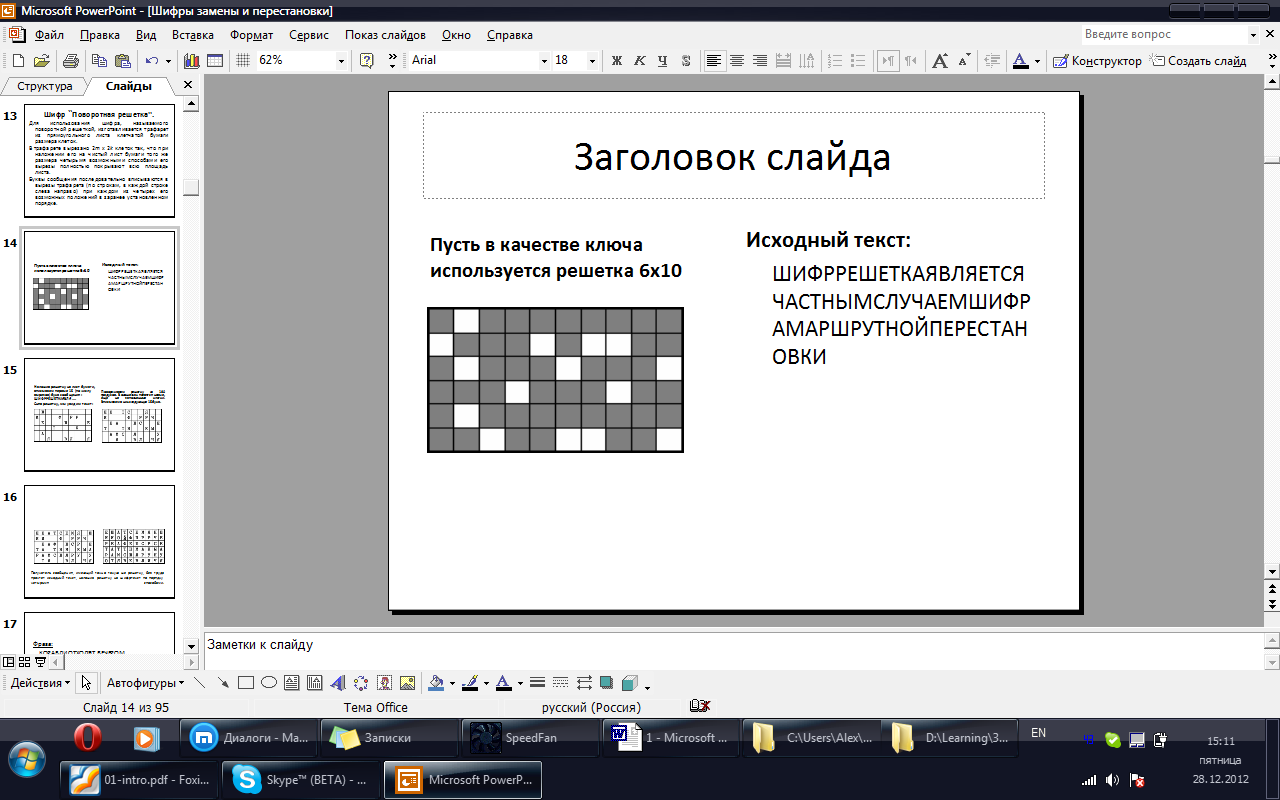This screenshot has height=800, width=1280.
Task: Click the 3-D style cube icon
Action: pos(629,683)
